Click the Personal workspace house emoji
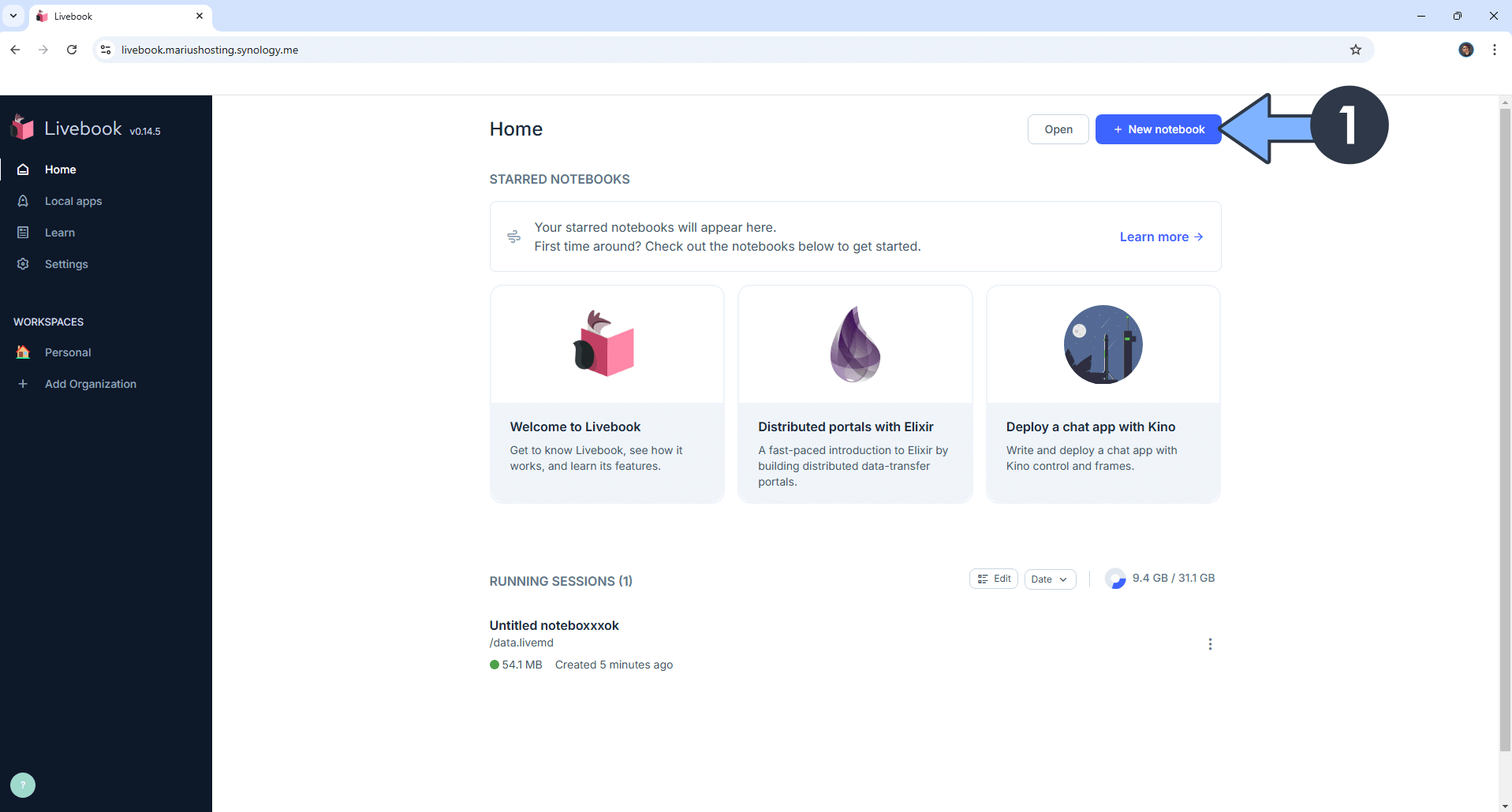 (x=23, y=352)
